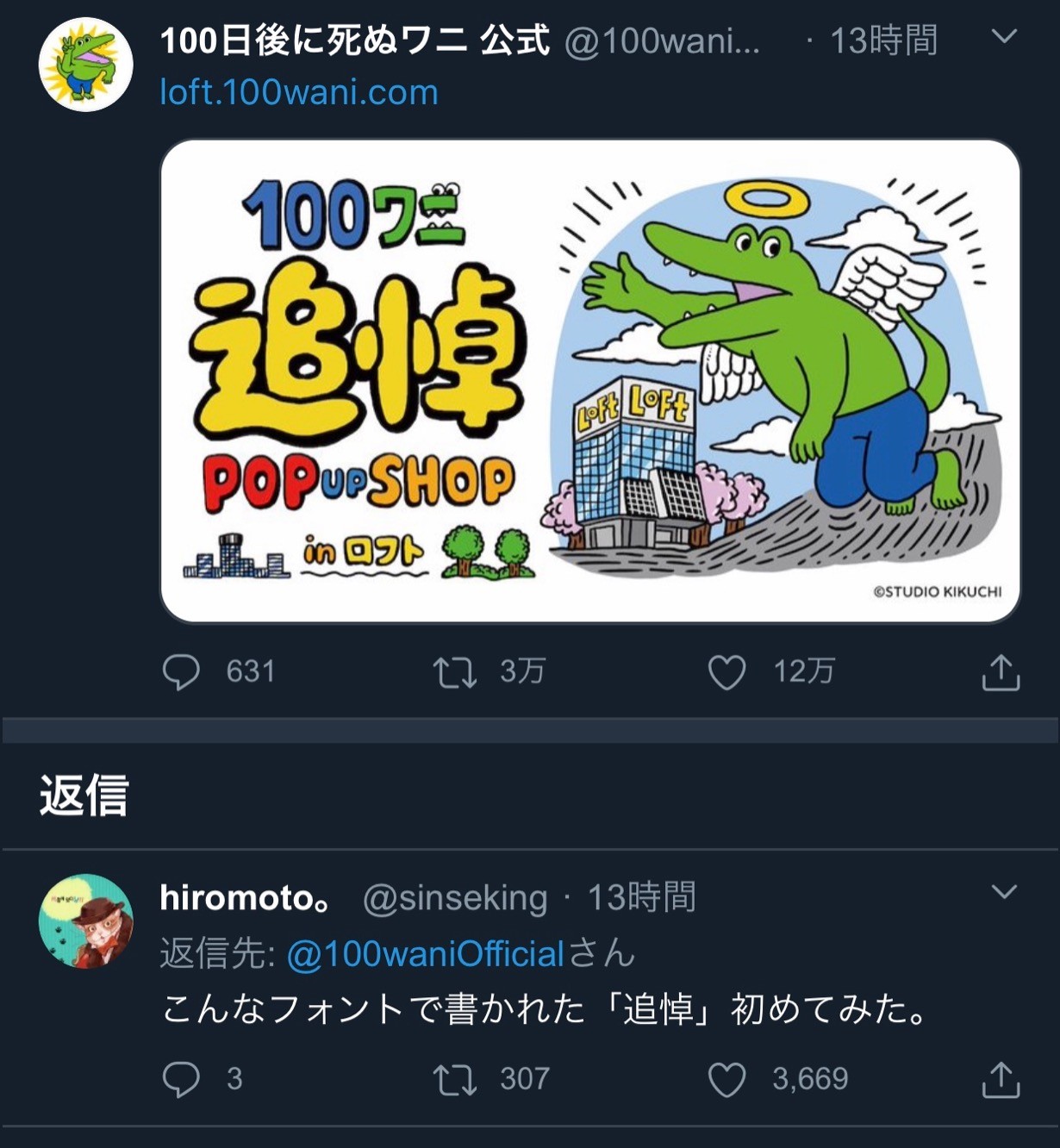Screen dimensions: 1060x1148
Task: Like the 100ワニ official tweet
Action: pos(726,672)
